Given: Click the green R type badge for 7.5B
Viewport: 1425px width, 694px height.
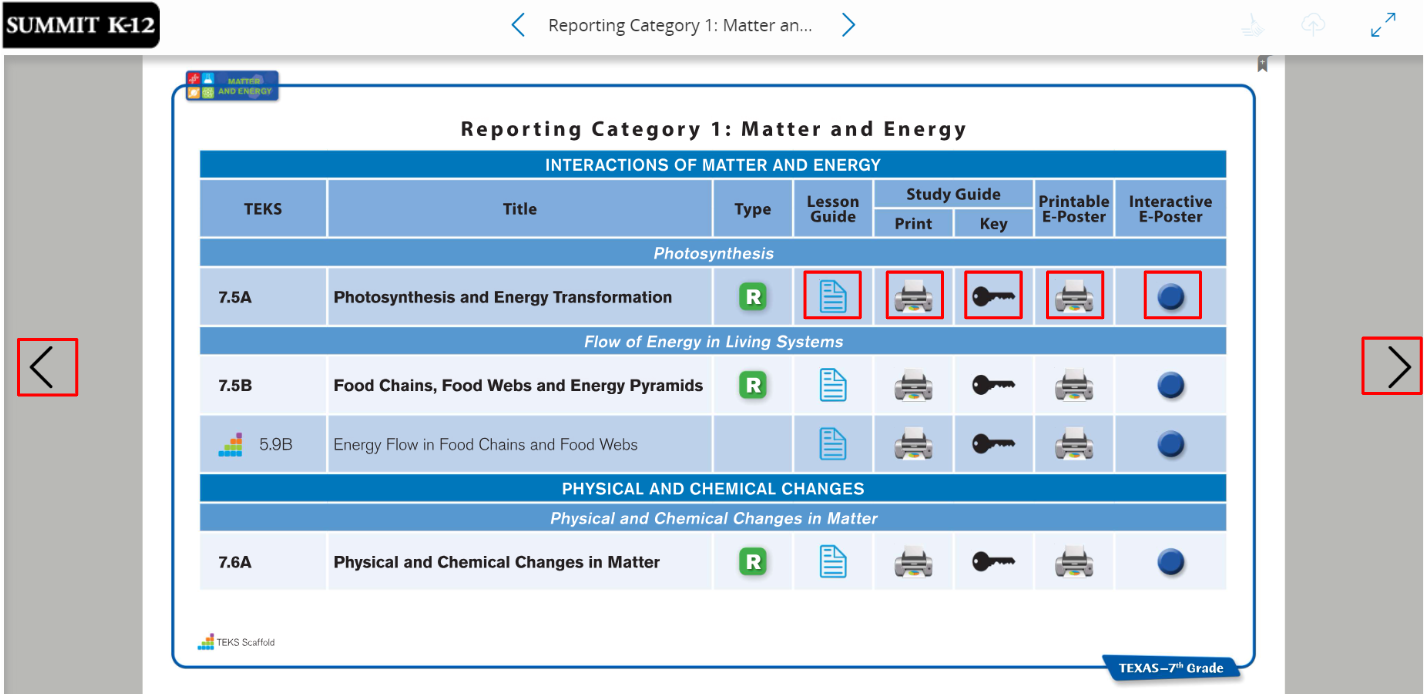Looking at the screenshot, I should [x=753, y=385].
